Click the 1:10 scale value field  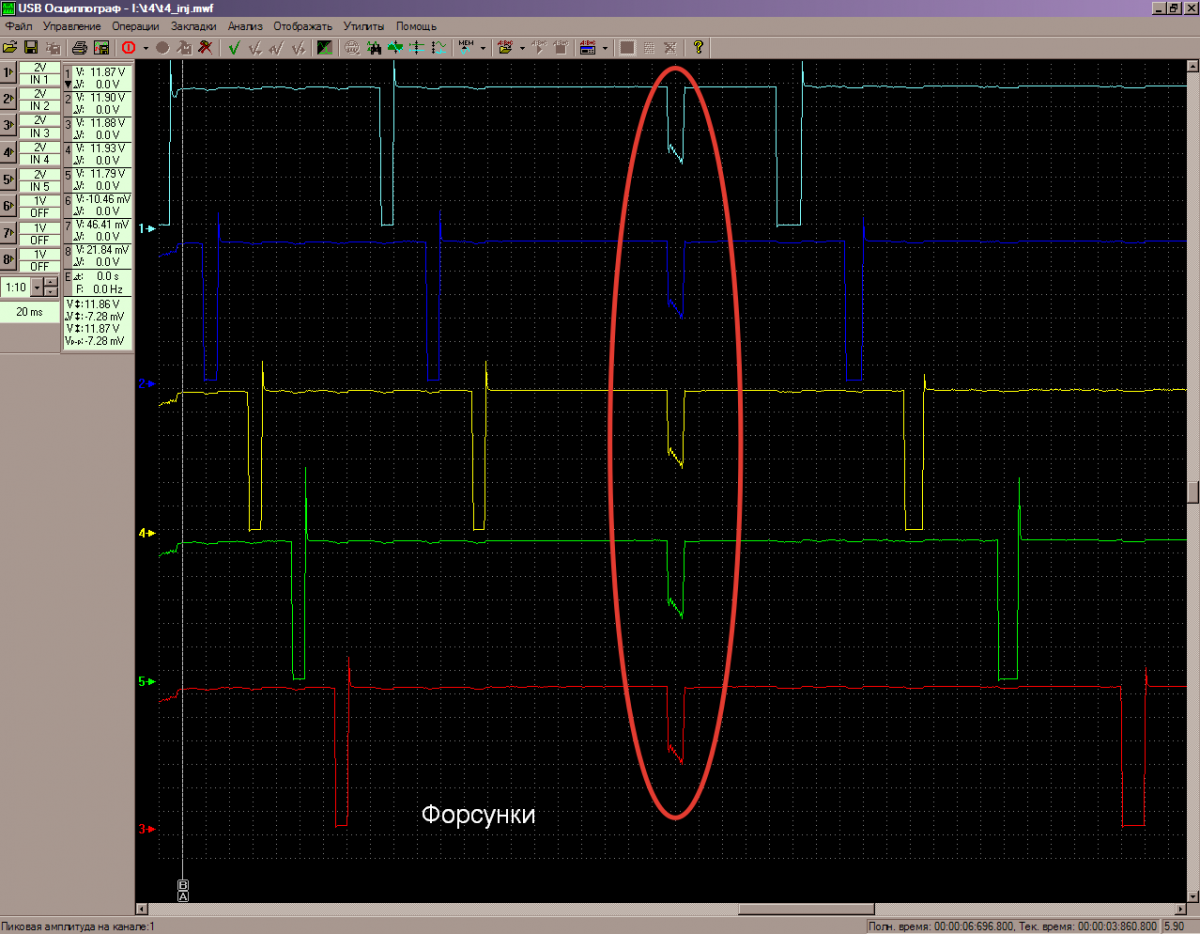click(x=17, y=287)
